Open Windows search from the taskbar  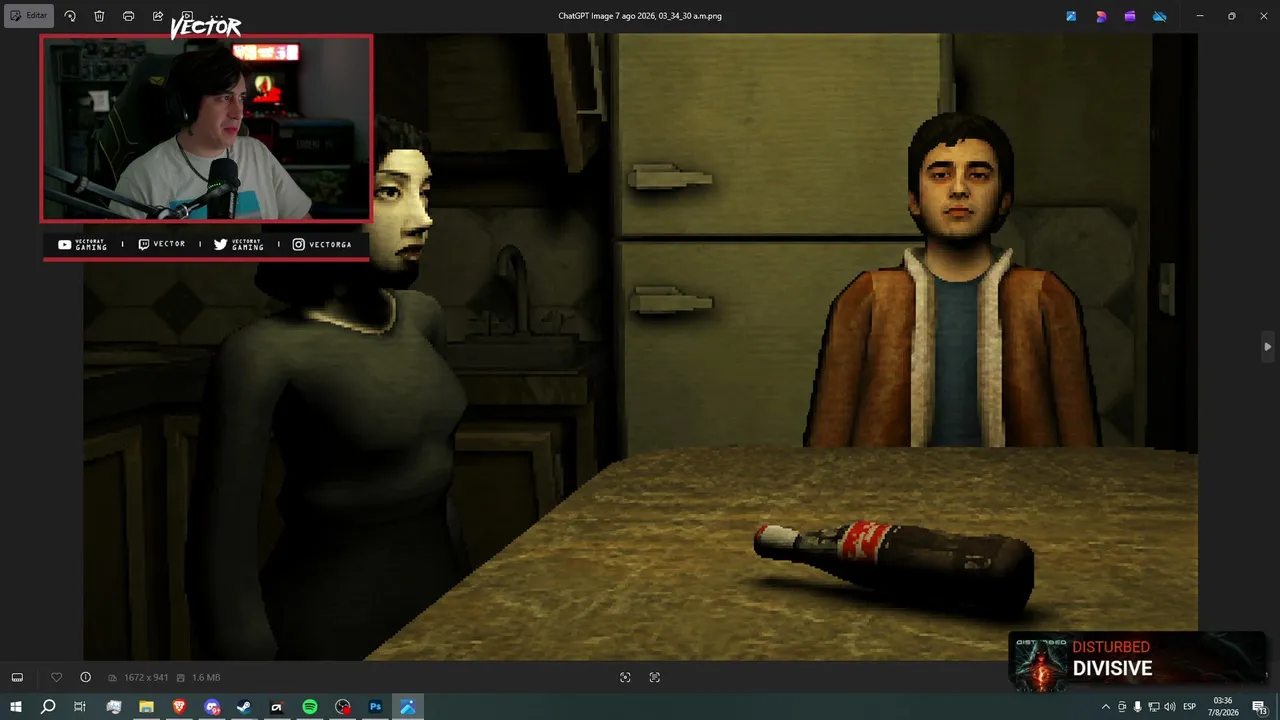48,707
